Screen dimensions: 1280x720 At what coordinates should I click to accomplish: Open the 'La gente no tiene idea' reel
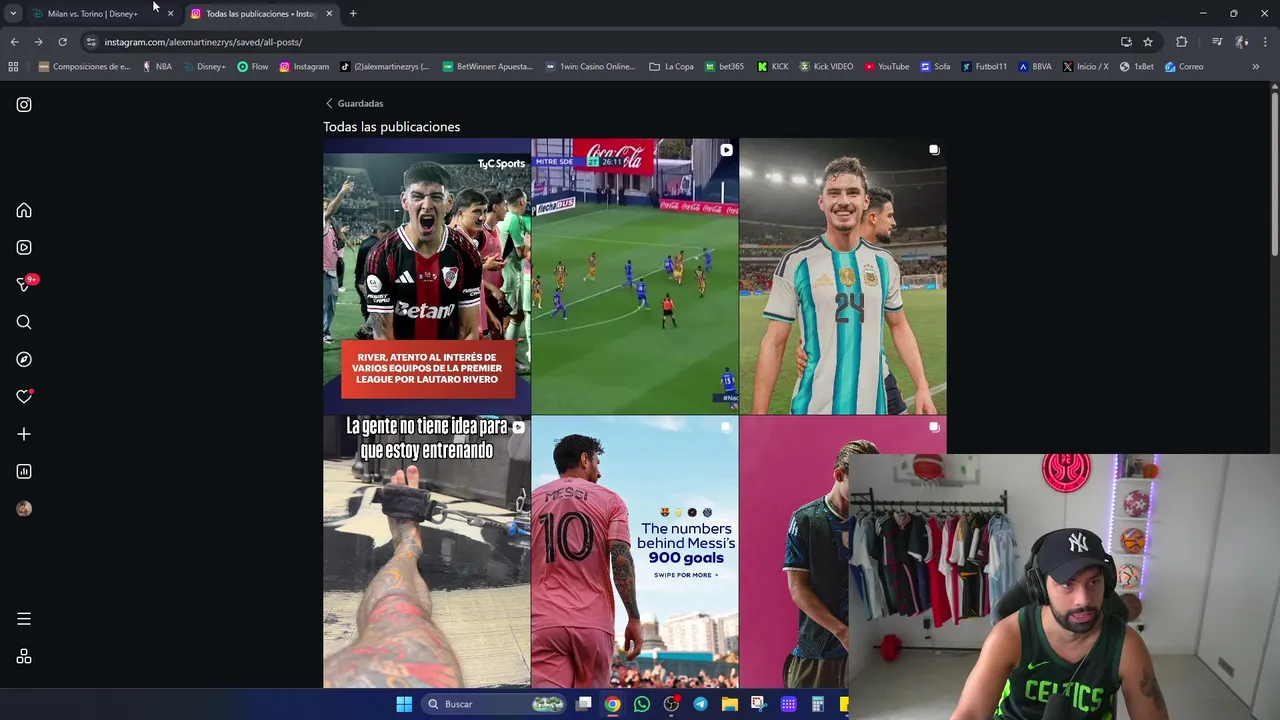click(x=427, y=552)
